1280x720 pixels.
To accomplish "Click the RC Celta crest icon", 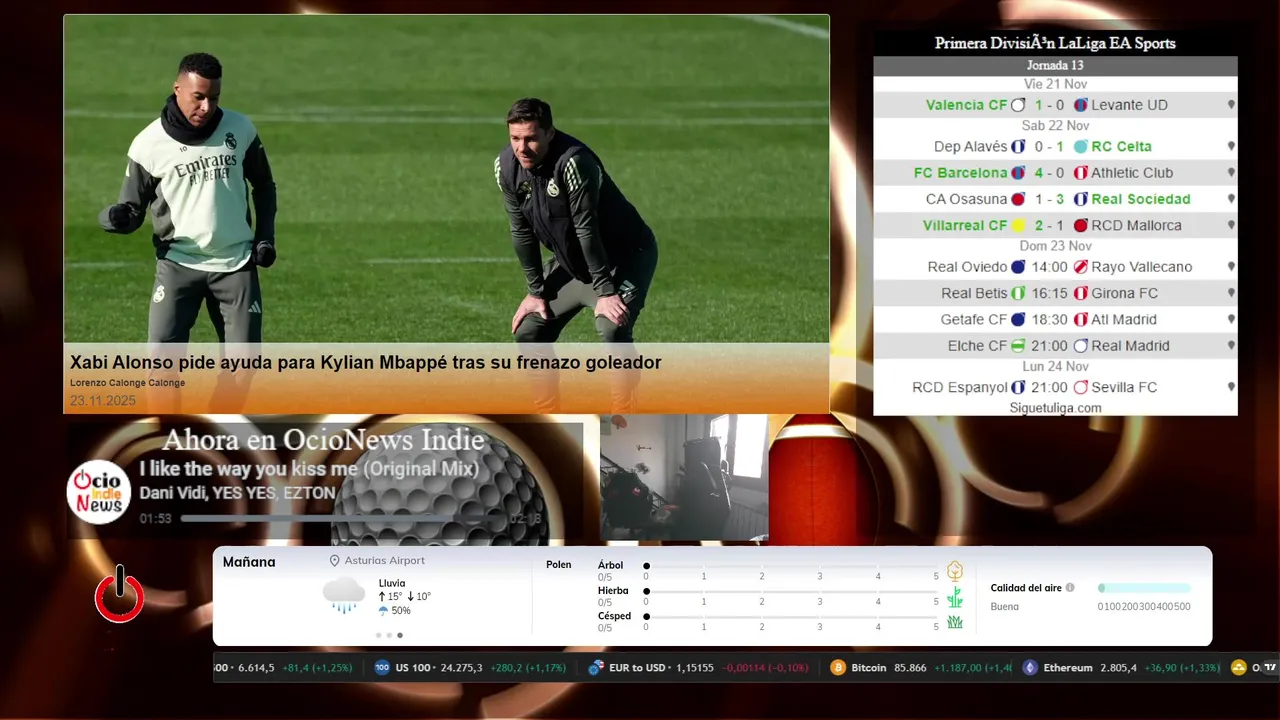I will [x=1080, y=146].
